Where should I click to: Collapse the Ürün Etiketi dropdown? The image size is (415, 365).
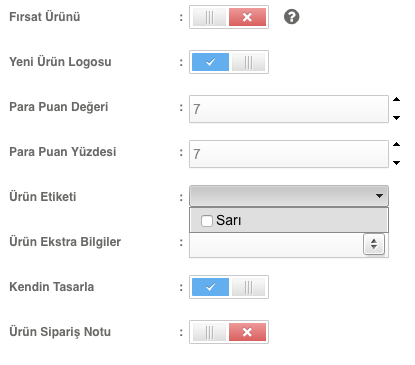(289, 196)
